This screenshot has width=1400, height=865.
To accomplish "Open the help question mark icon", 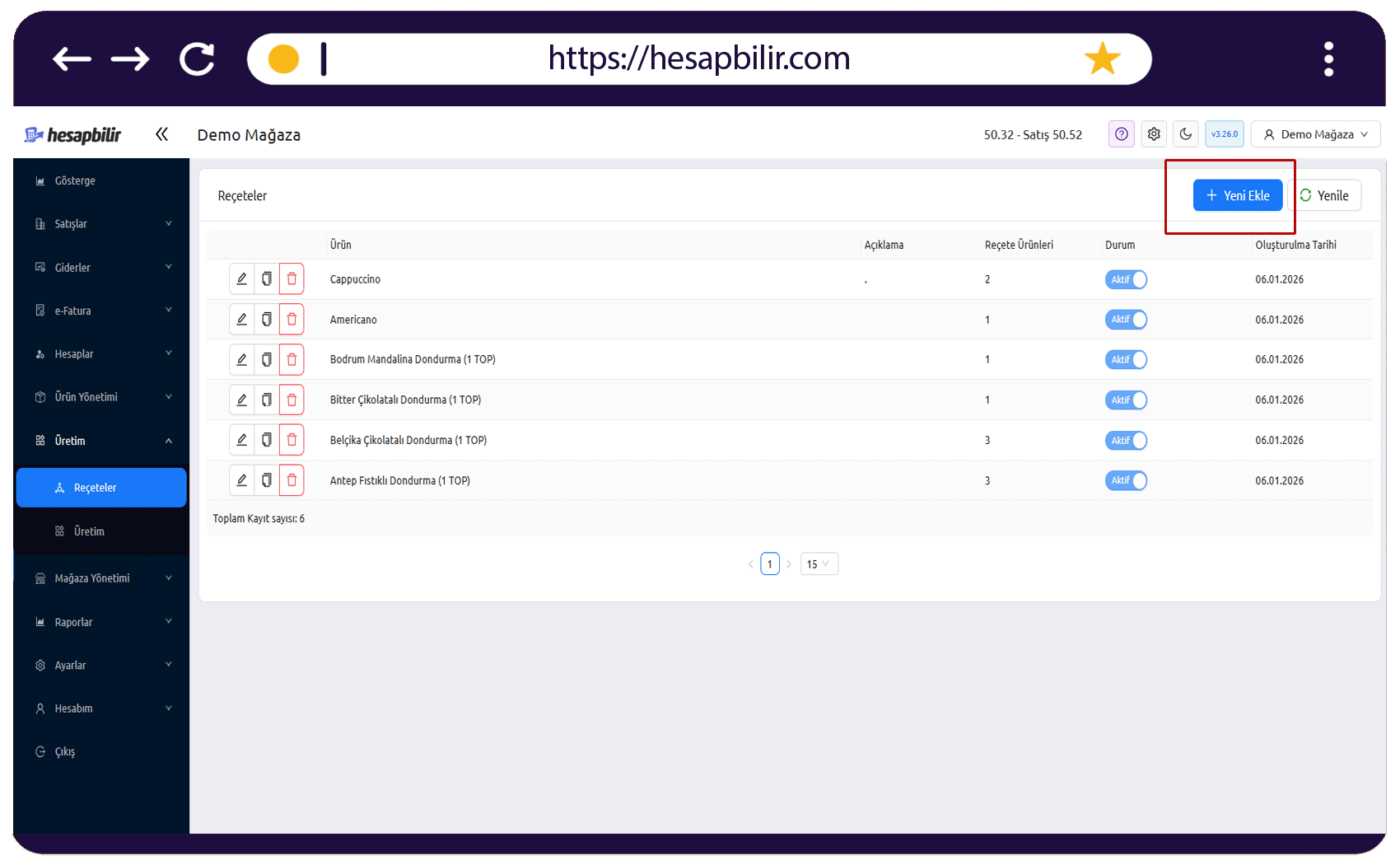I will pyautogui.click(x=1122, y=134).
